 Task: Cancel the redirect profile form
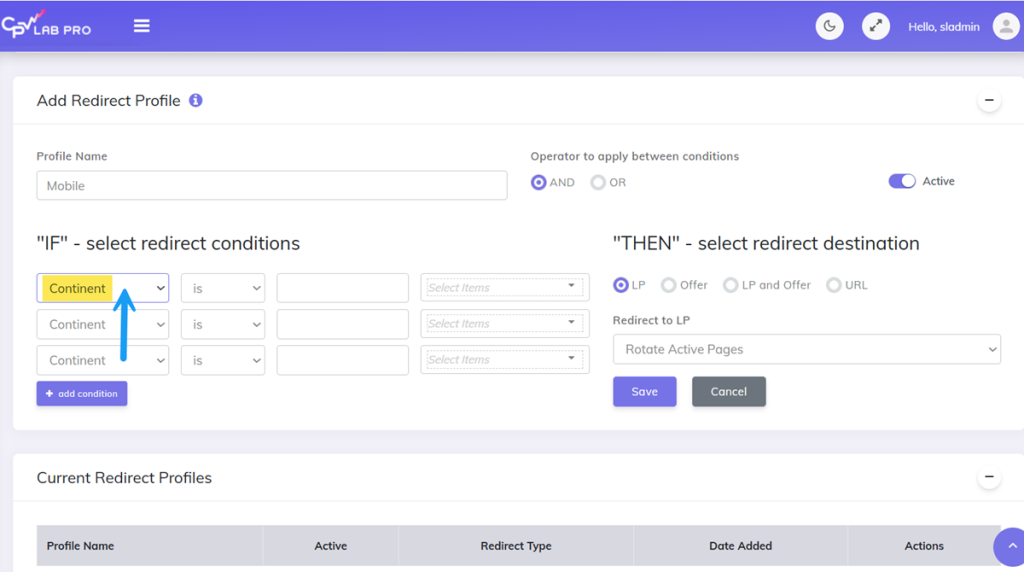pyautogui.click(x=729, y=392)
